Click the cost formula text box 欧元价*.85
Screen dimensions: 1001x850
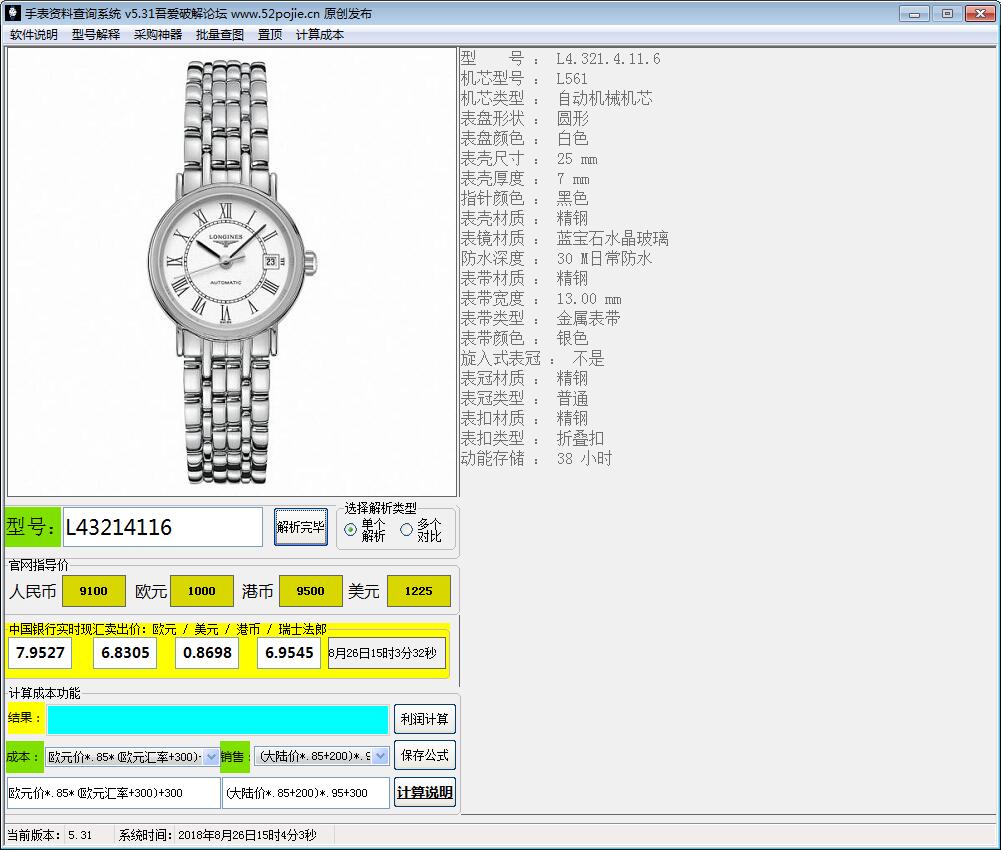click(x=113, y=793)
